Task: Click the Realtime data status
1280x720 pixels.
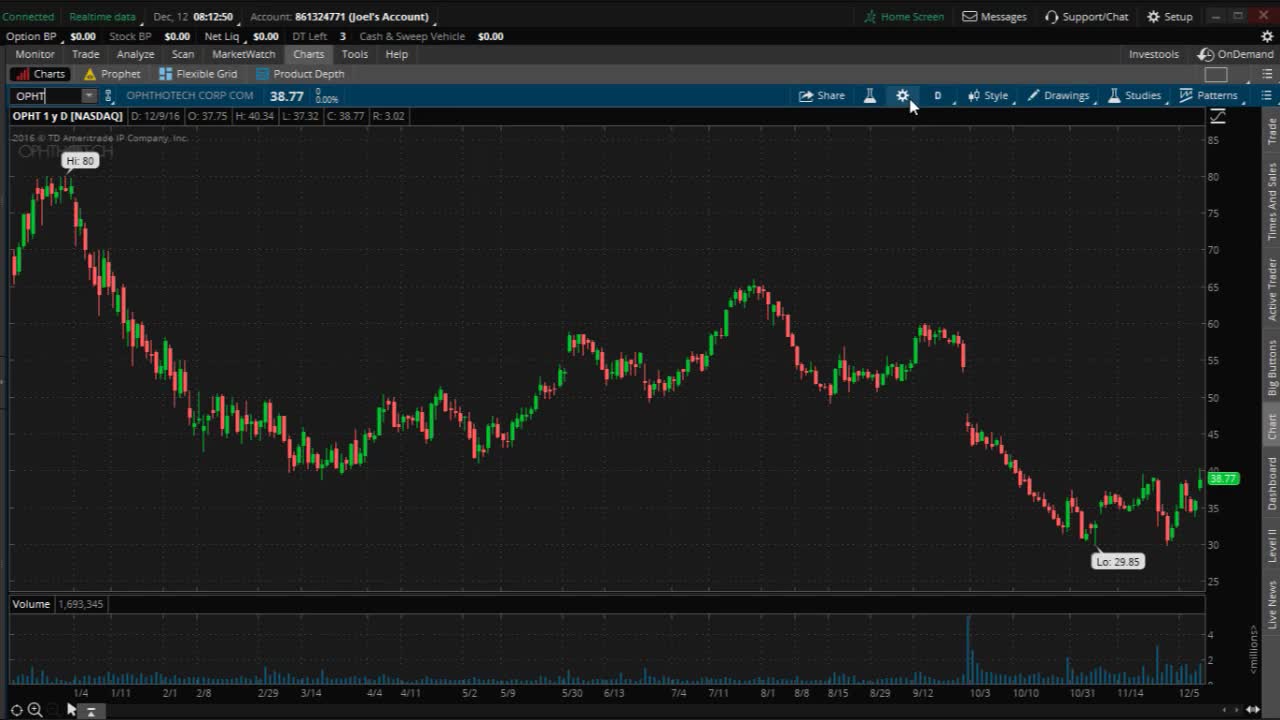Action: (x=102, y=17)
